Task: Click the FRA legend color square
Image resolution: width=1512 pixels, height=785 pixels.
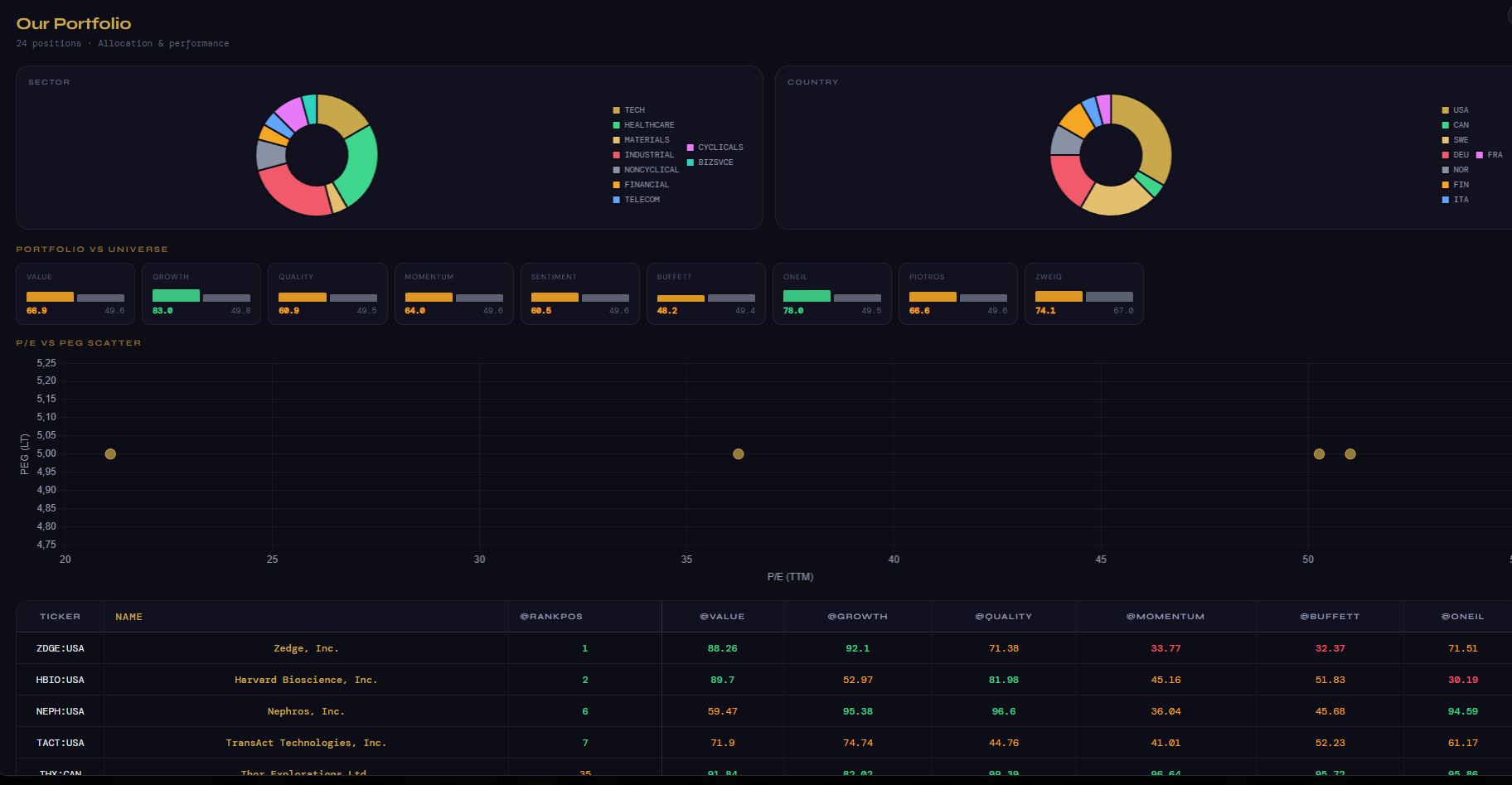Action: click(x=1480, y=155)
